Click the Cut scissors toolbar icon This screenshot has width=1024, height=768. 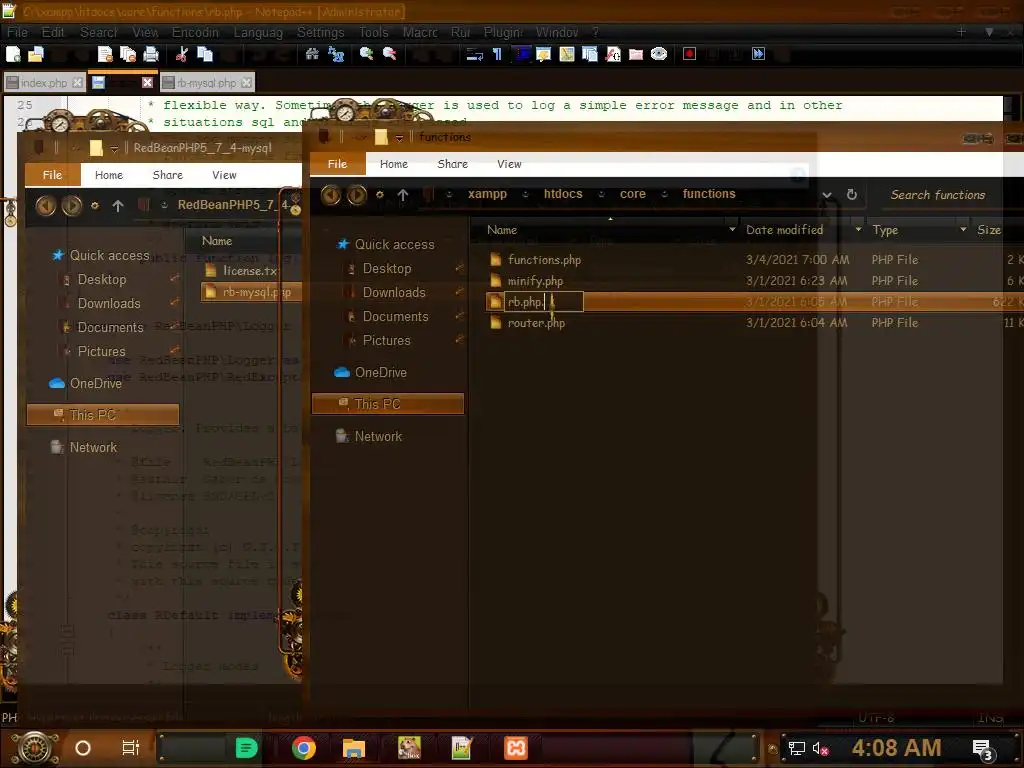coord(182,54)
